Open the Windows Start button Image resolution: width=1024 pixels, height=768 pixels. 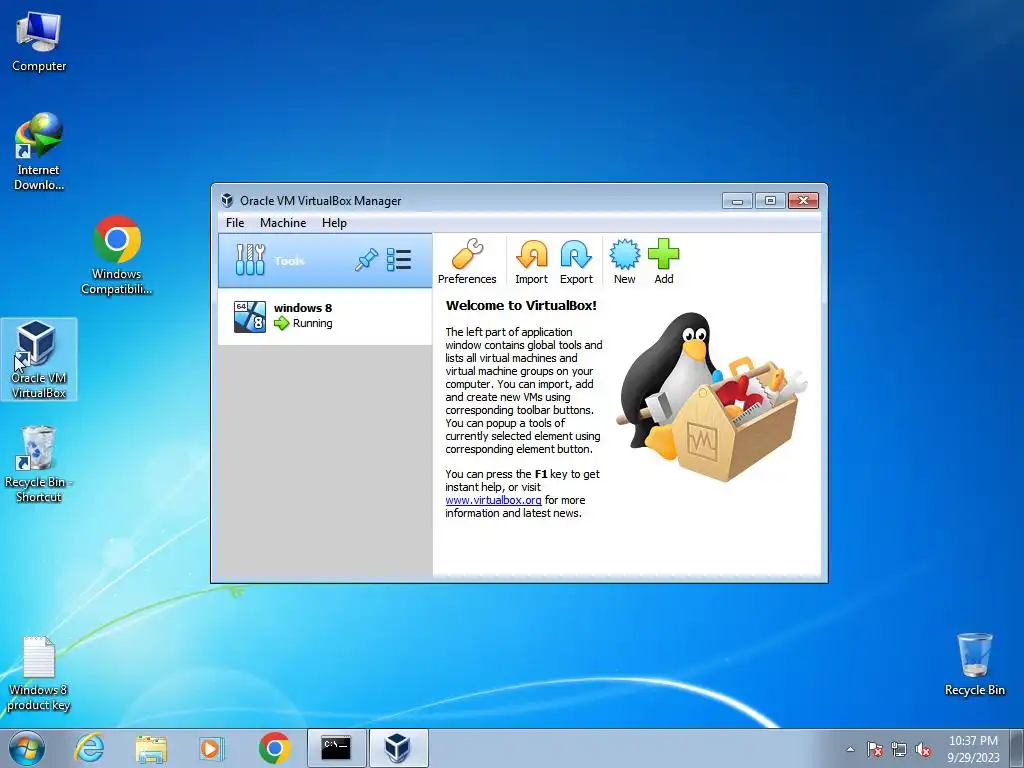click(x=27, y=748)
